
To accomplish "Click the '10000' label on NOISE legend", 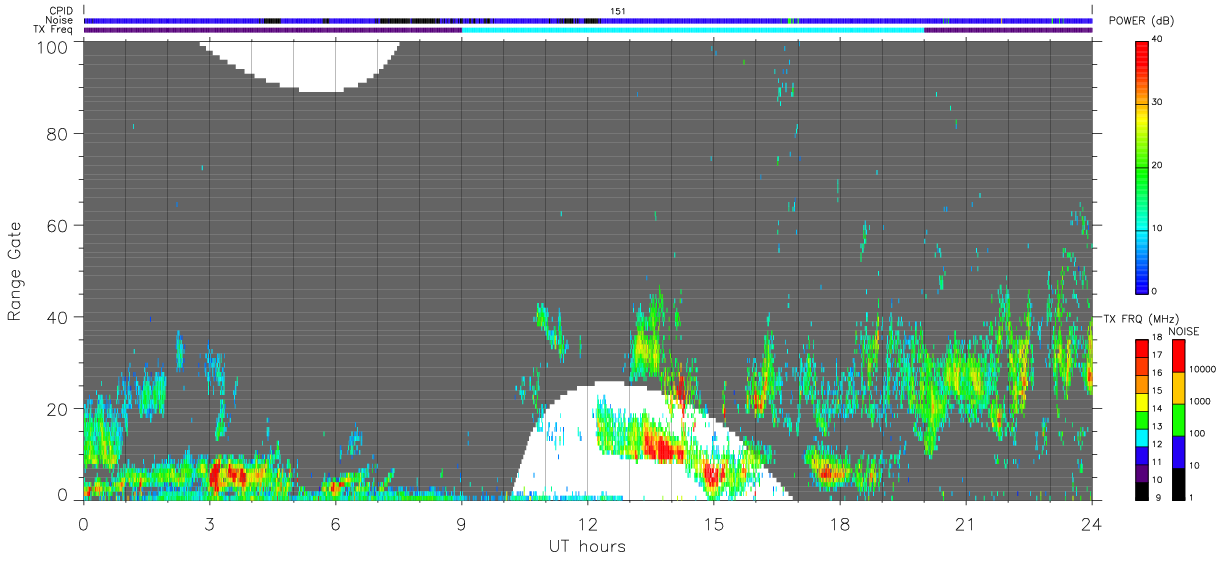I will tap(1203, 369).
